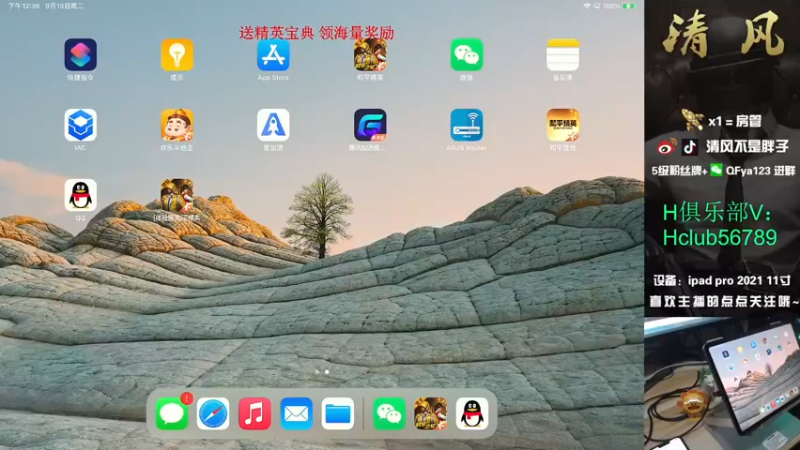The width and height of the screenshot is (800, 450).
Task: Launch the 体验服和平精英 test-server game
Action: 177,195
